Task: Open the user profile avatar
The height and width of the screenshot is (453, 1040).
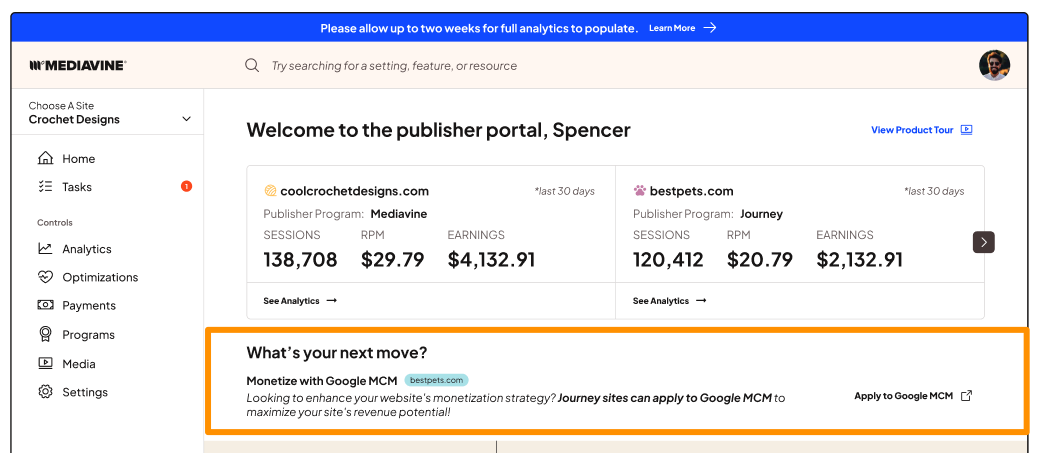Action: 994,65
